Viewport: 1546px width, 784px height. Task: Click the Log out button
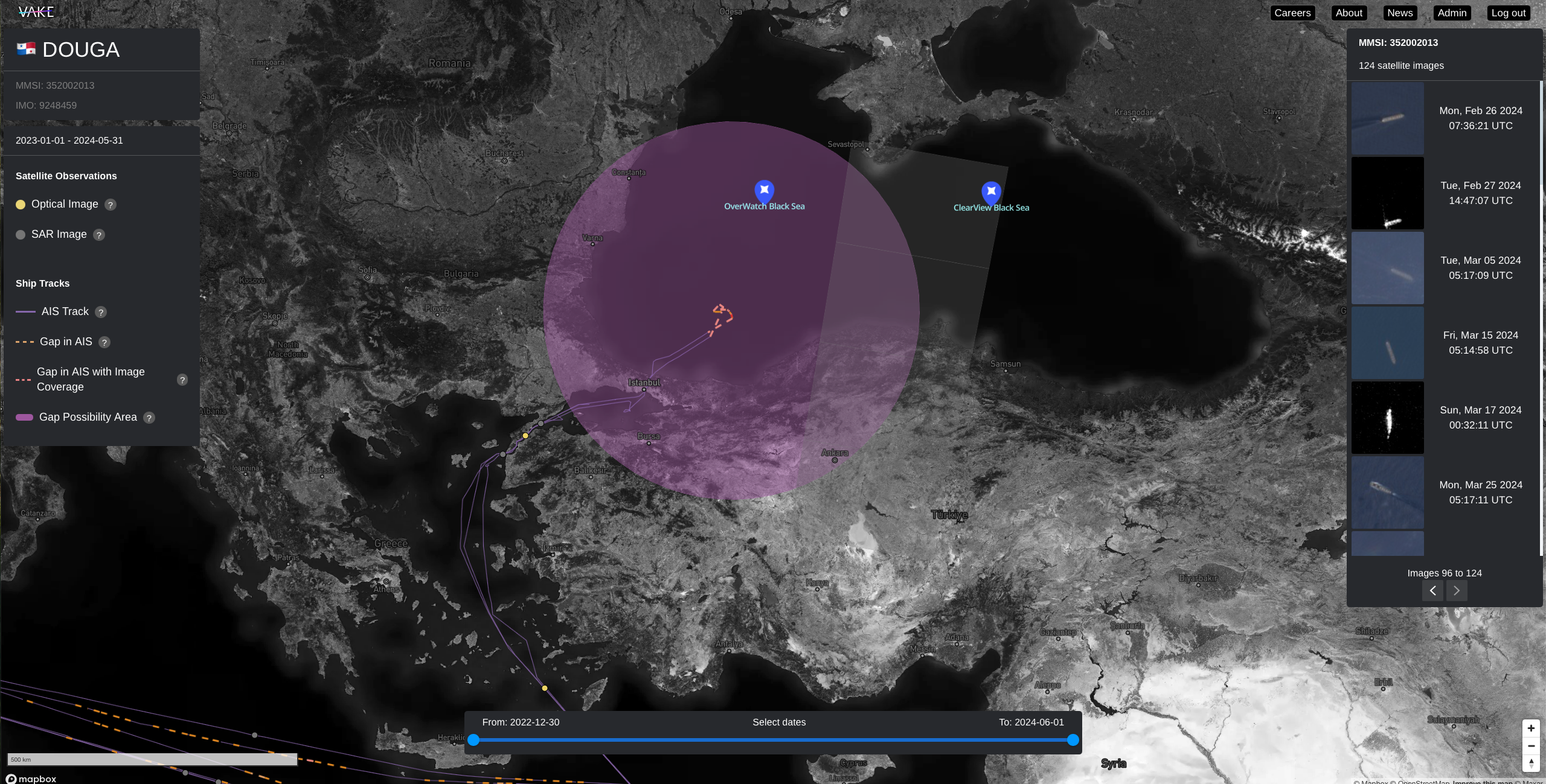pyautogui.click(x=1508, y=13)
